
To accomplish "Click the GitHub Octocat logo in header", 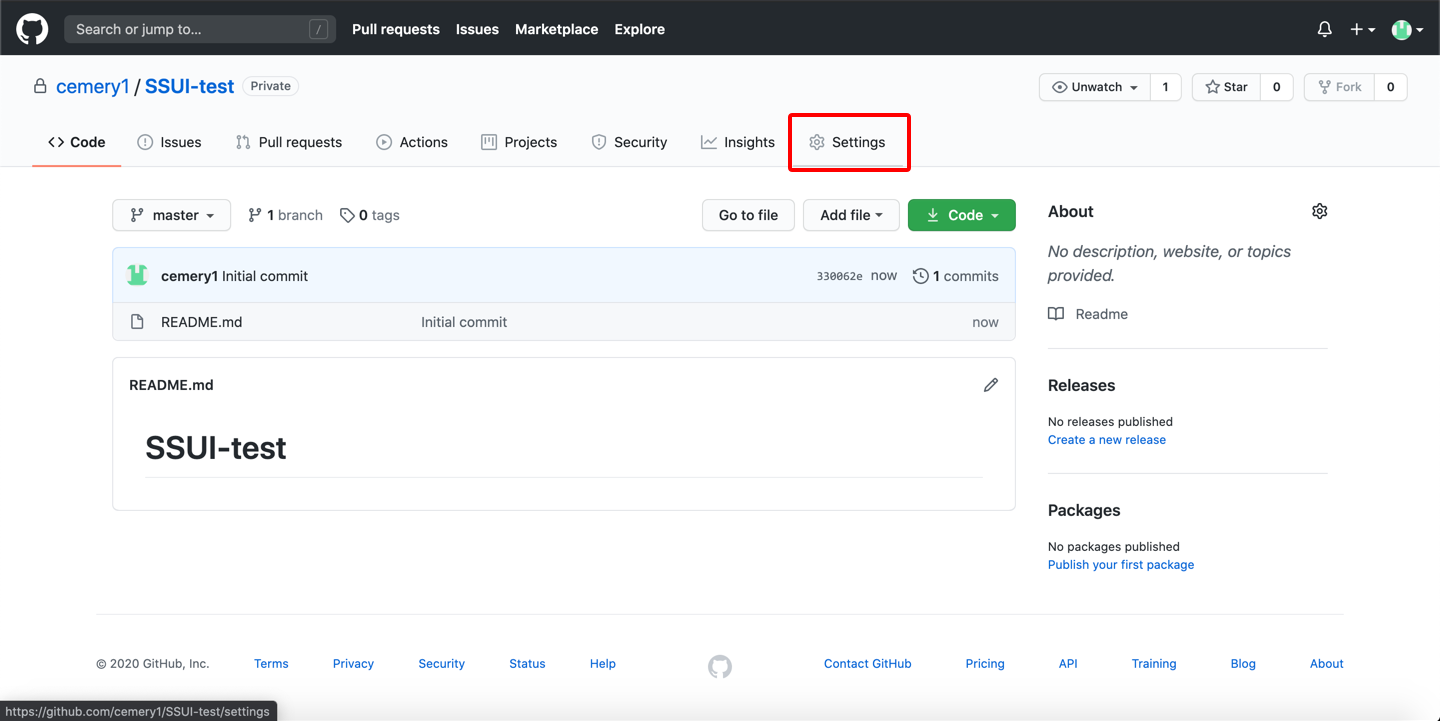I will click(32, 29).
